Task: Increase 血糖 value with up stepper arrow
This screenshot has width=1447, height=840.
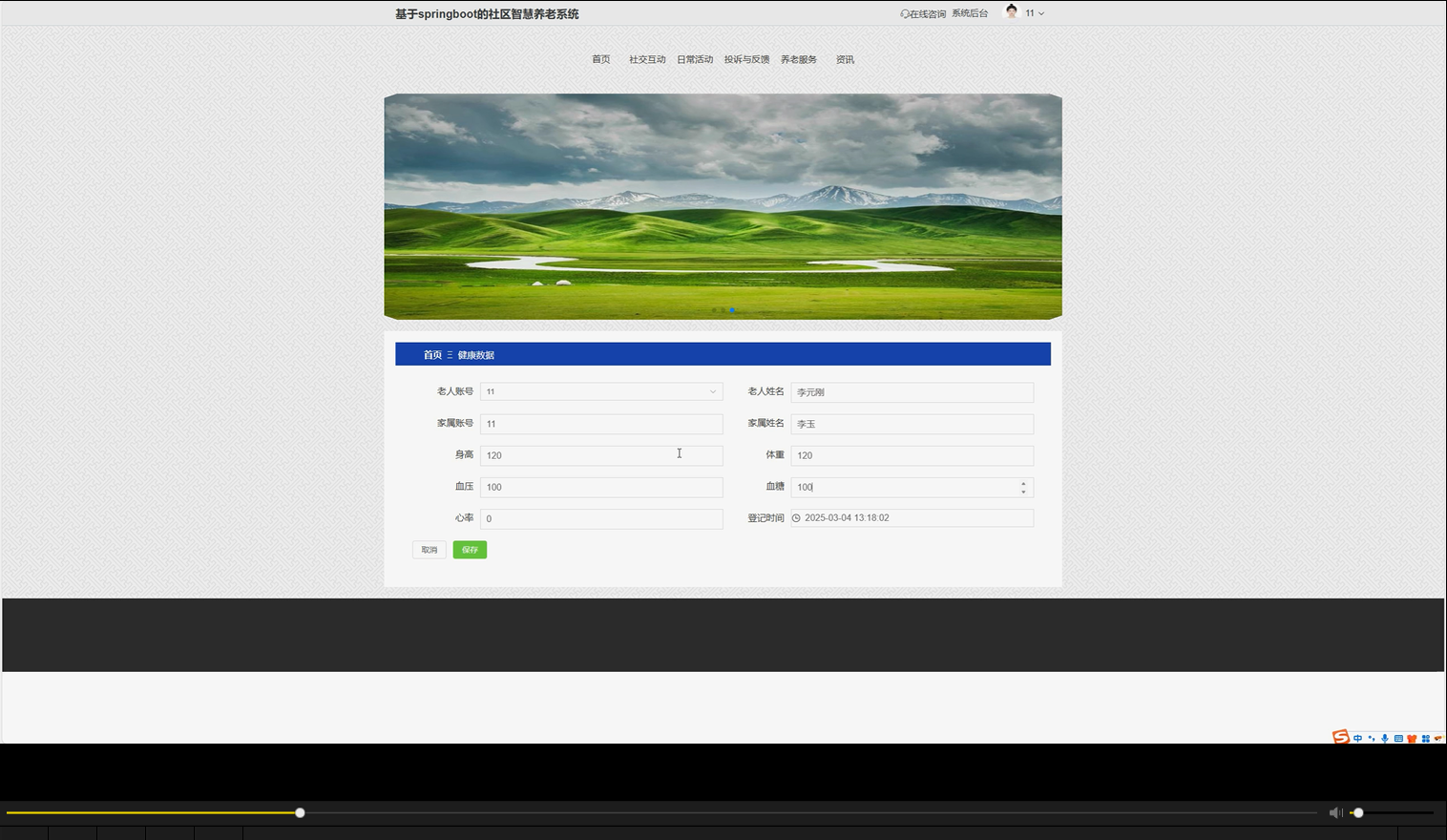Action: [1023, 483]
